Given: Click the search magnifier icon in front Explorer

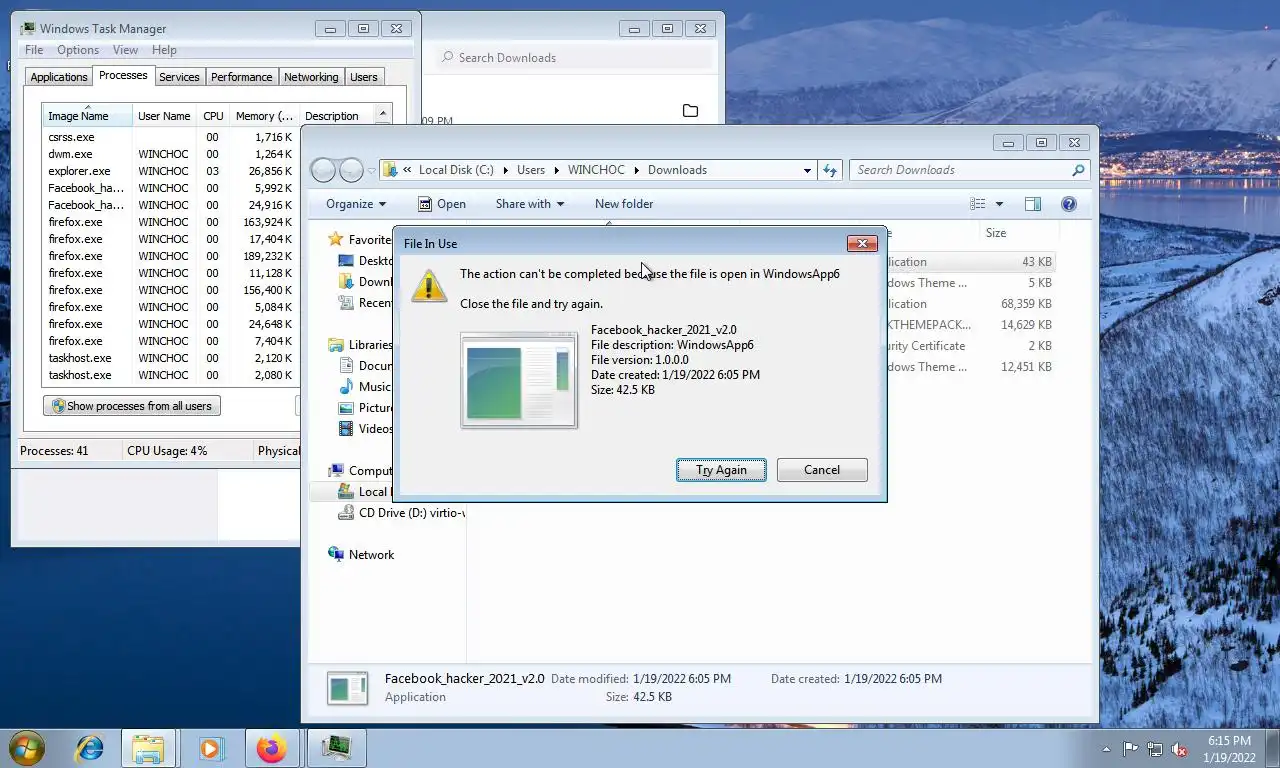Looking at the screenshot, I should pyautogui.click(x=1078, y=170).
